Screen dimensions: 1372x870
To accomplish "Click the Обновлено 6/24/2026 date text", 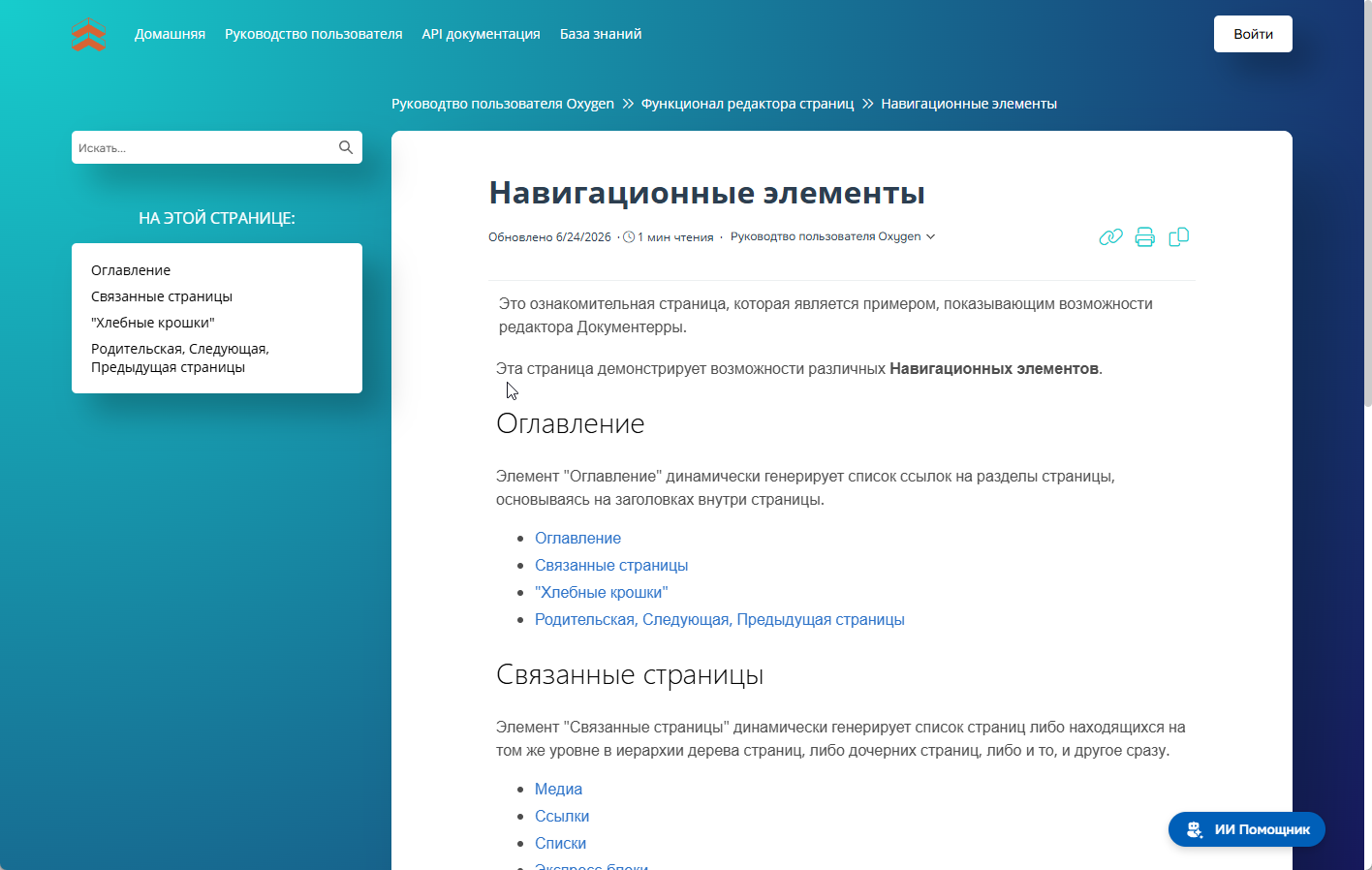I will click(x=549, y=236).
